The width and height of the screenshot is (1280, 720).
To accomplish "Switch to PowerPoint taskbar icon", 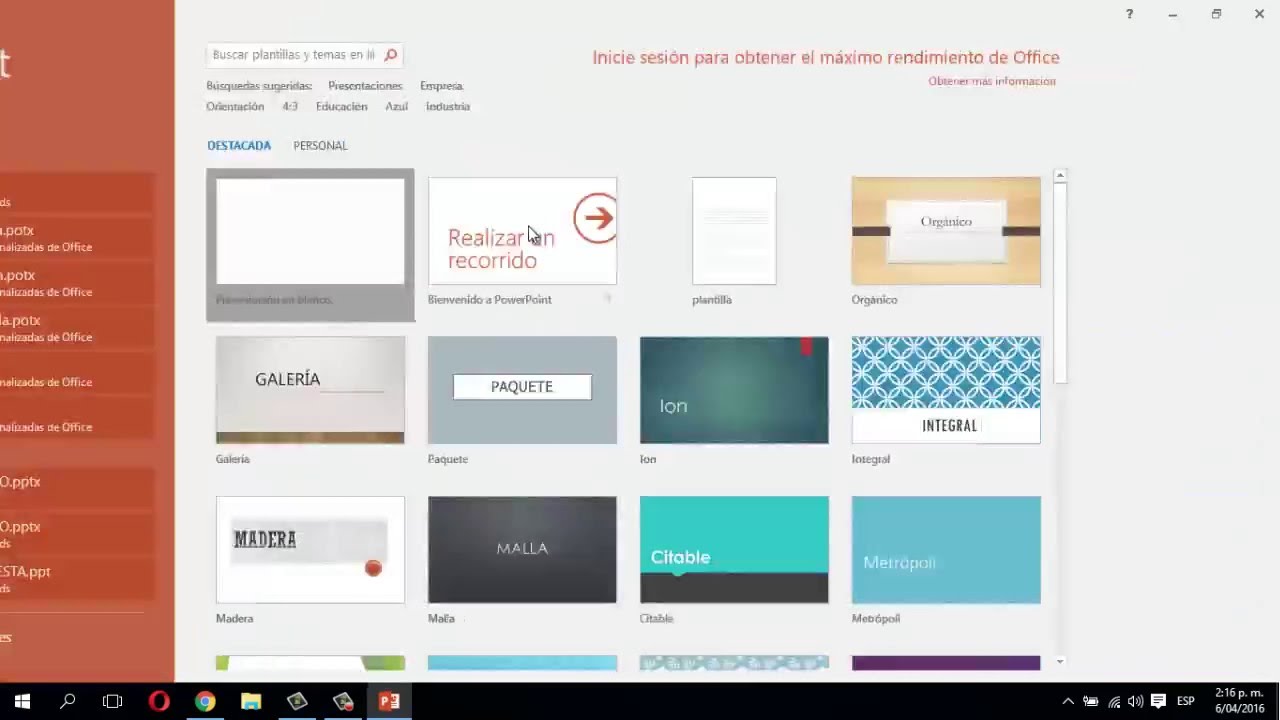I will tap(389, 701).
